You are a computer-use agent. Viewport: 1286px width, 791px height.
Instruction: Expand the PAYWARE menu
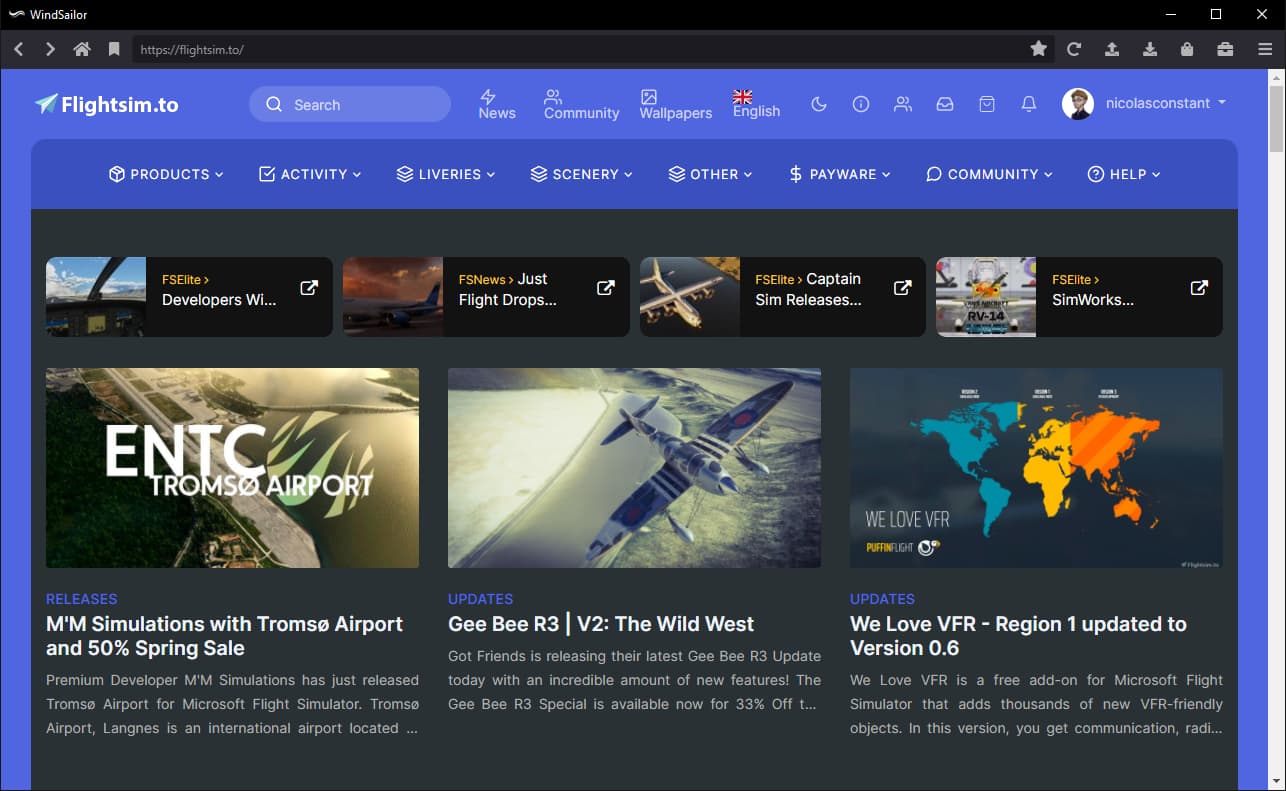click(840, 174)
